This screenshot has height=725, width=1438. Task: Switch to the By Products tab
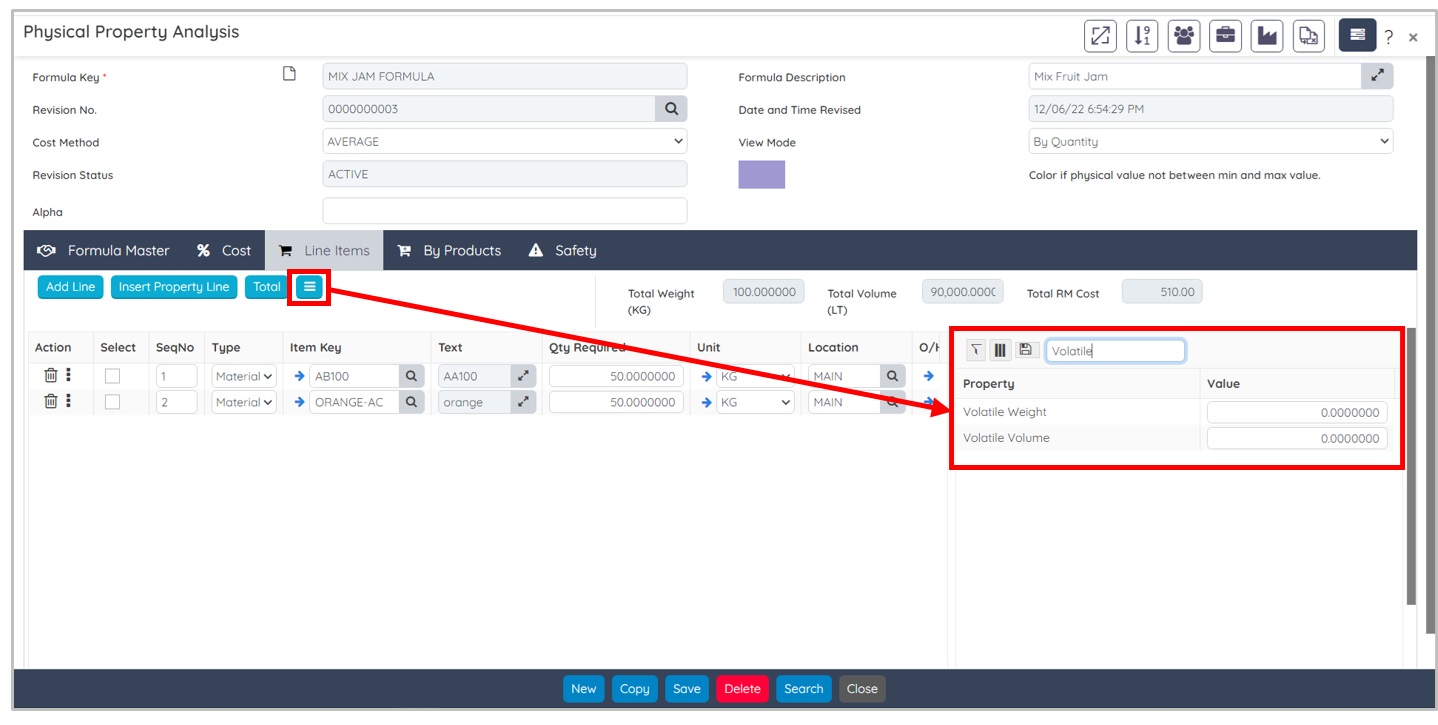[x=449, y=251]
